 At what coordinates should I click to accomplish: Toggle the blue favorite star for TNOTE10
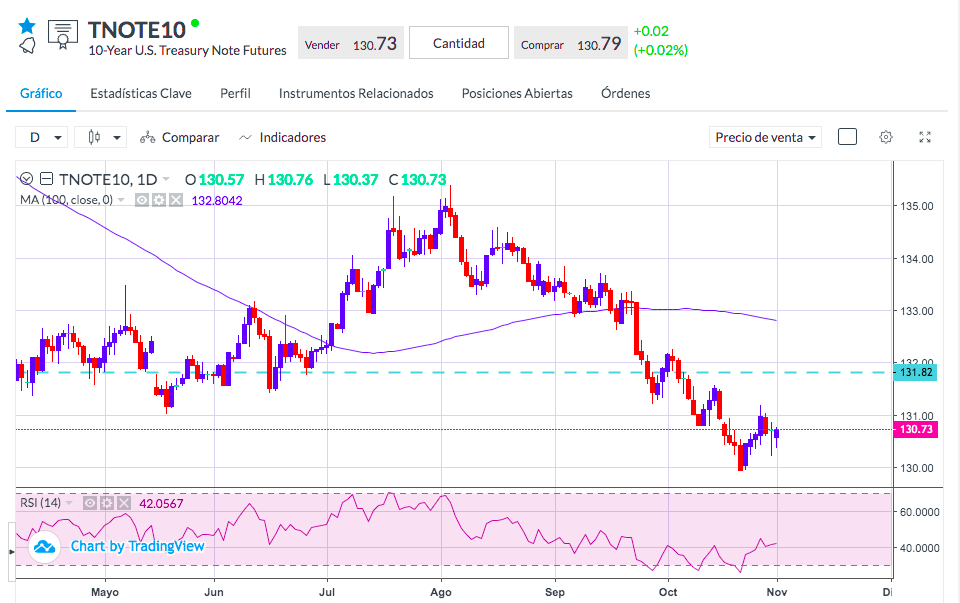[x=27, y=26]
